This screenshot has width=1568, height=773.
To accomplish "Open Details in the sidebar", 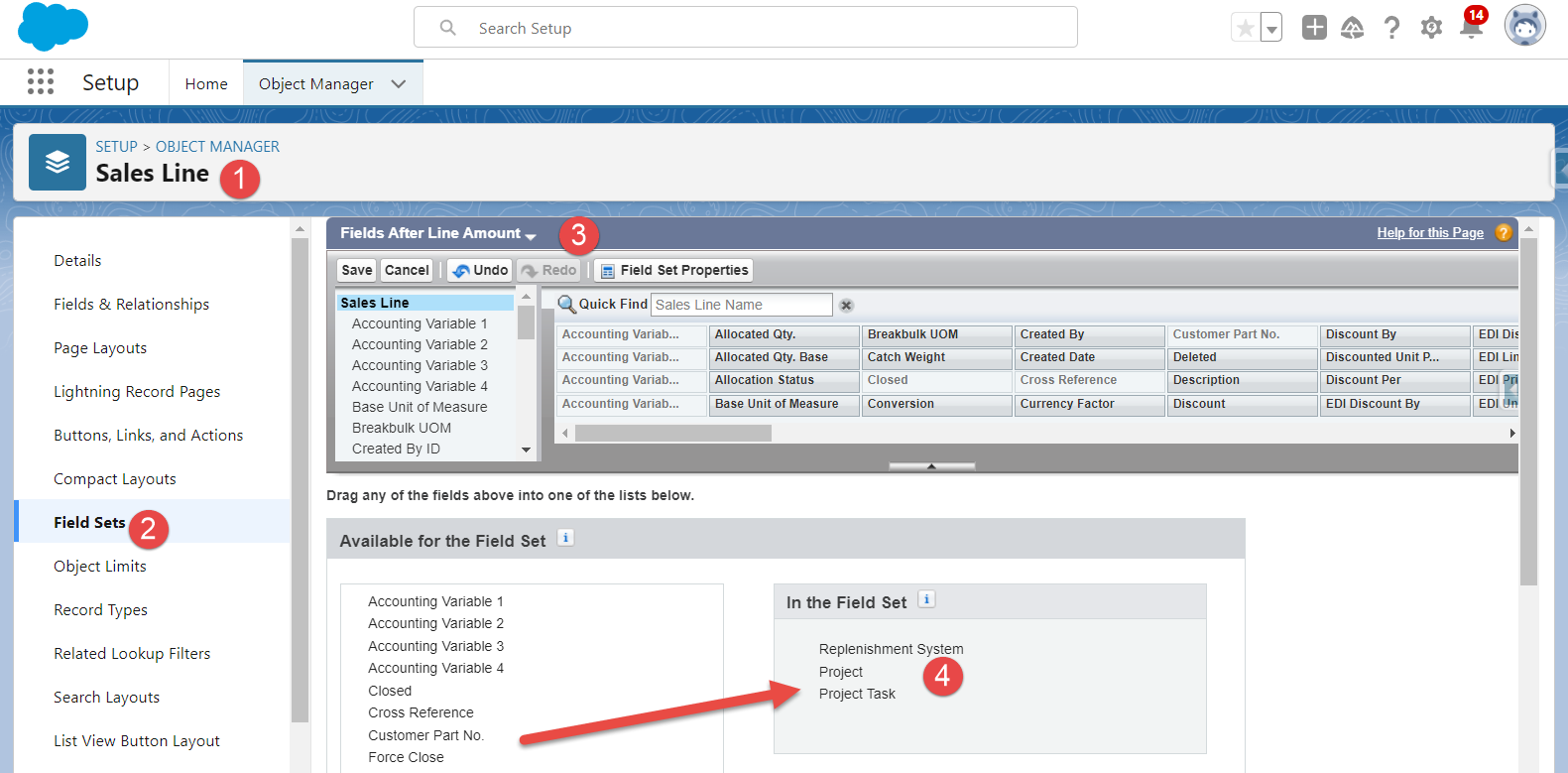I will (77, 261).
